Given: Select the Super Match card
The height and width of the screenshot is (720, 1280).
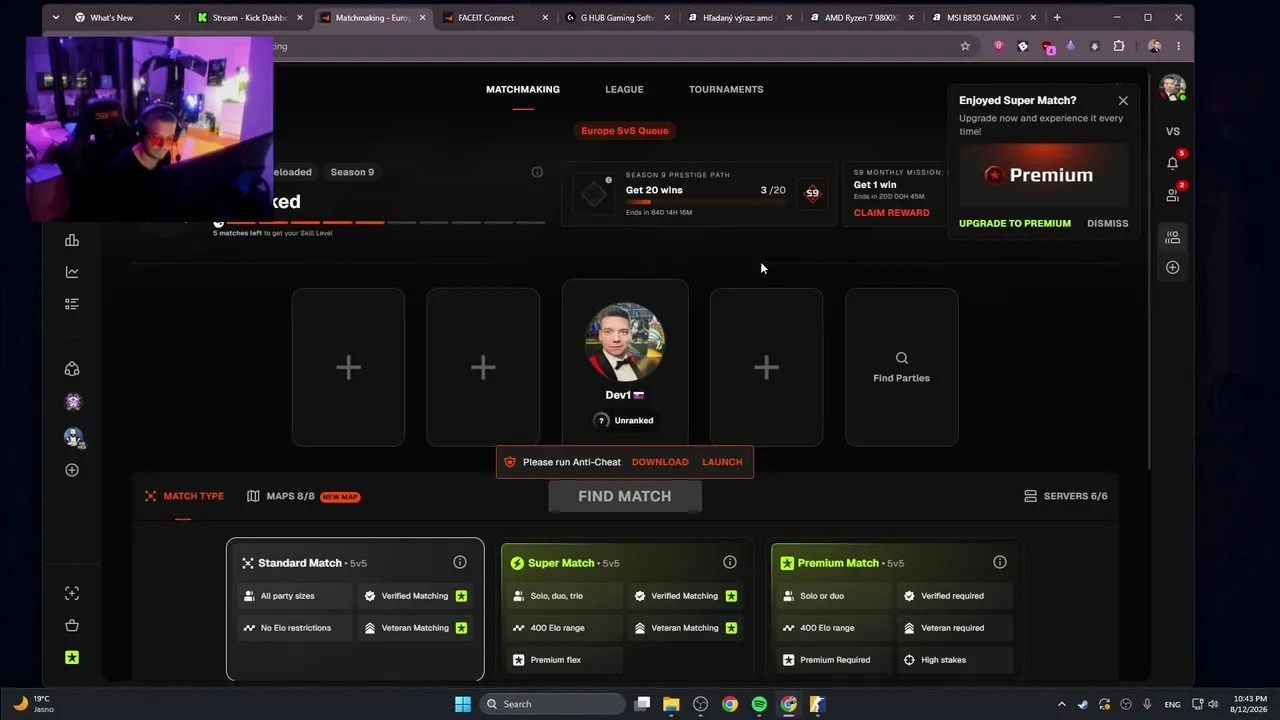Looking at the screenshot, I should (x=625, y=609).
